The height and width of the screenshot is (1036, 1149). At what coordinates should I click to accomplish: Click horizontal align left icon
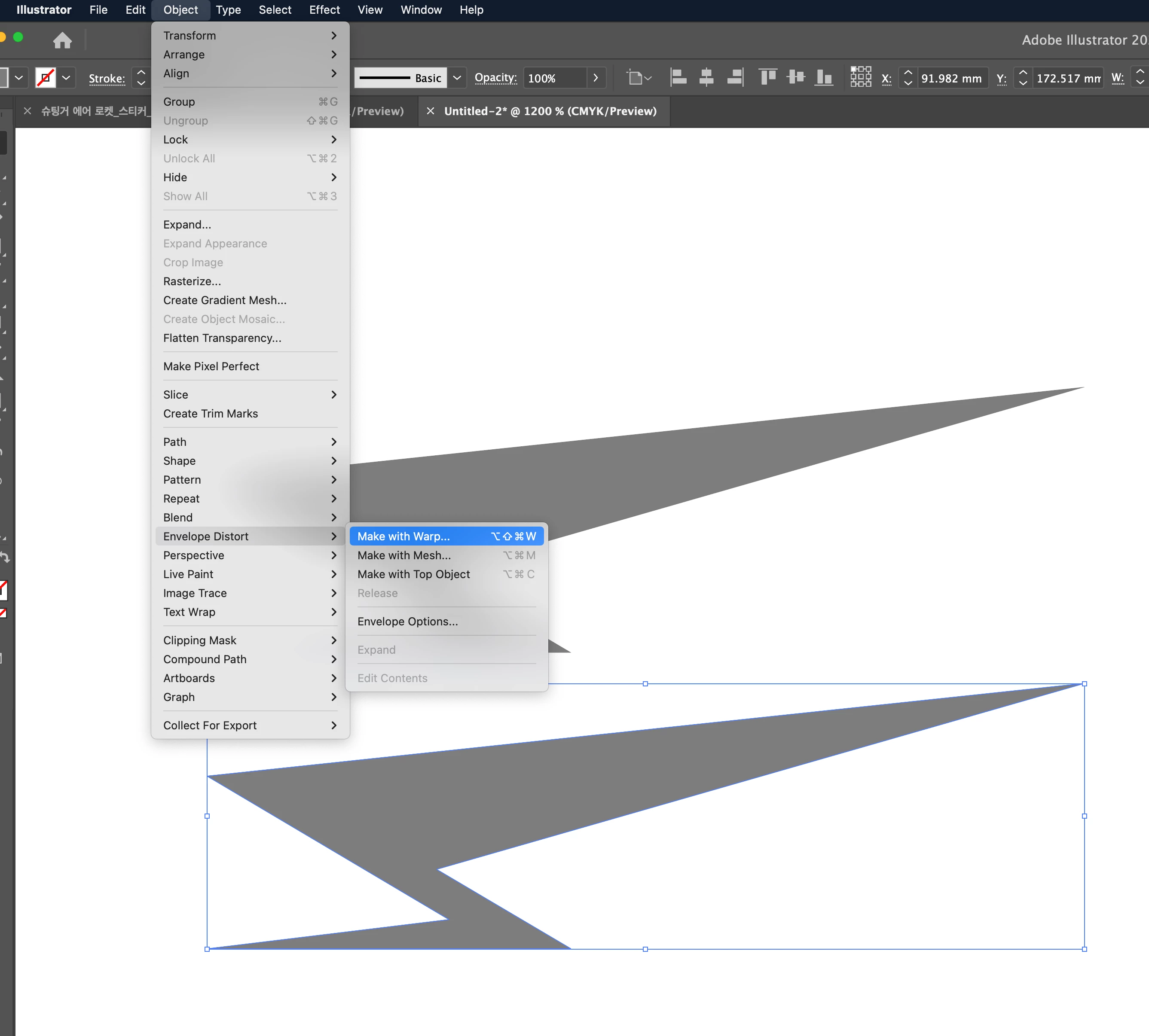pyautogui.click(x=678, y=77)
